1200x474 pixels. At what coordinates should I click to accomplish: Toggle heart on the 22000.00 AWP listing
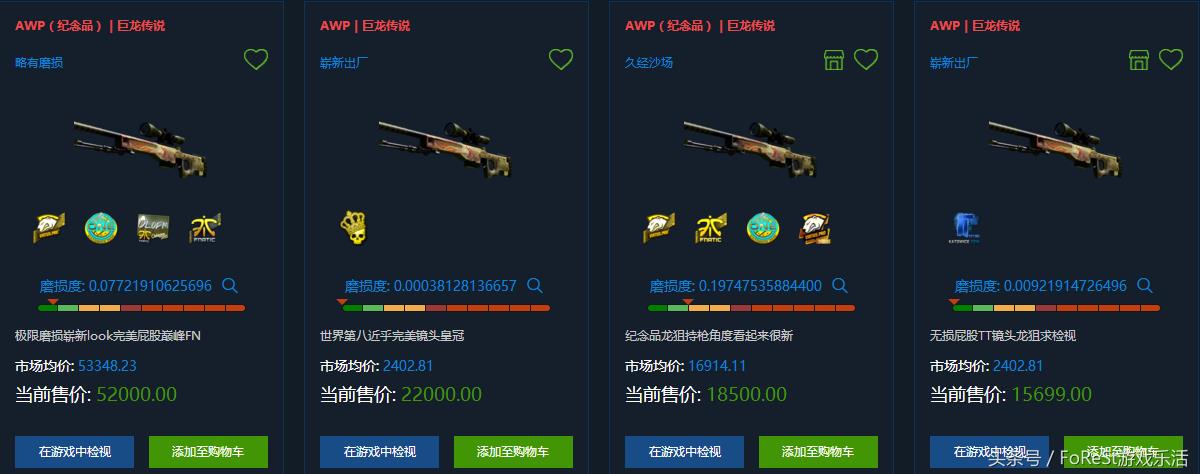pos(561,60)
